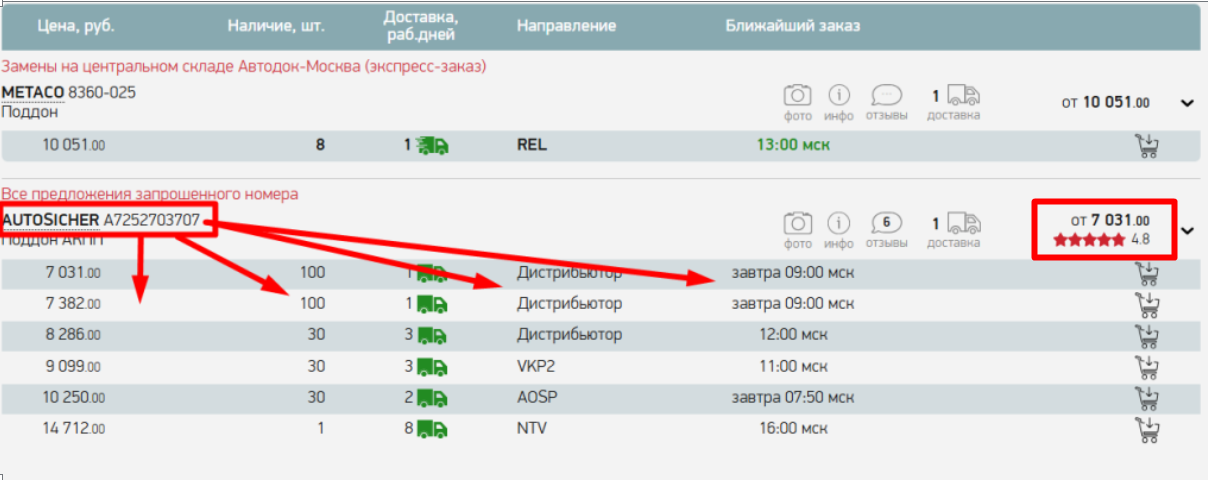Click green truck icon in 8 286.00 row

click(x=433, y=335)
